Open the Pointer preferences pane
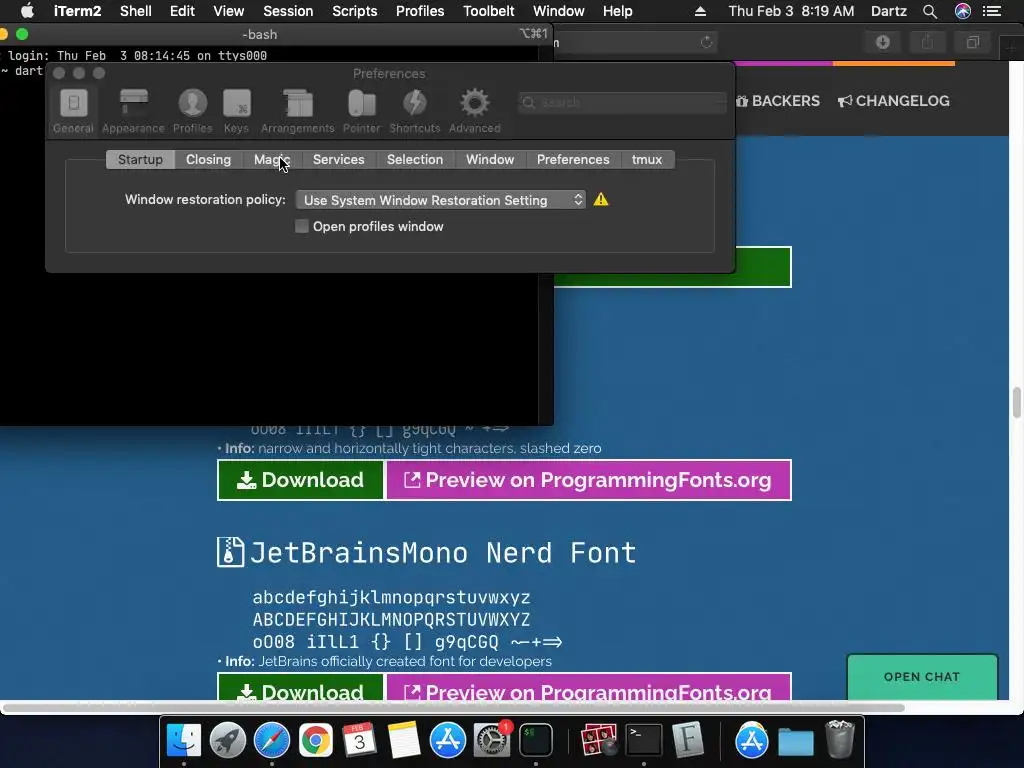 [x=362, y=111]
